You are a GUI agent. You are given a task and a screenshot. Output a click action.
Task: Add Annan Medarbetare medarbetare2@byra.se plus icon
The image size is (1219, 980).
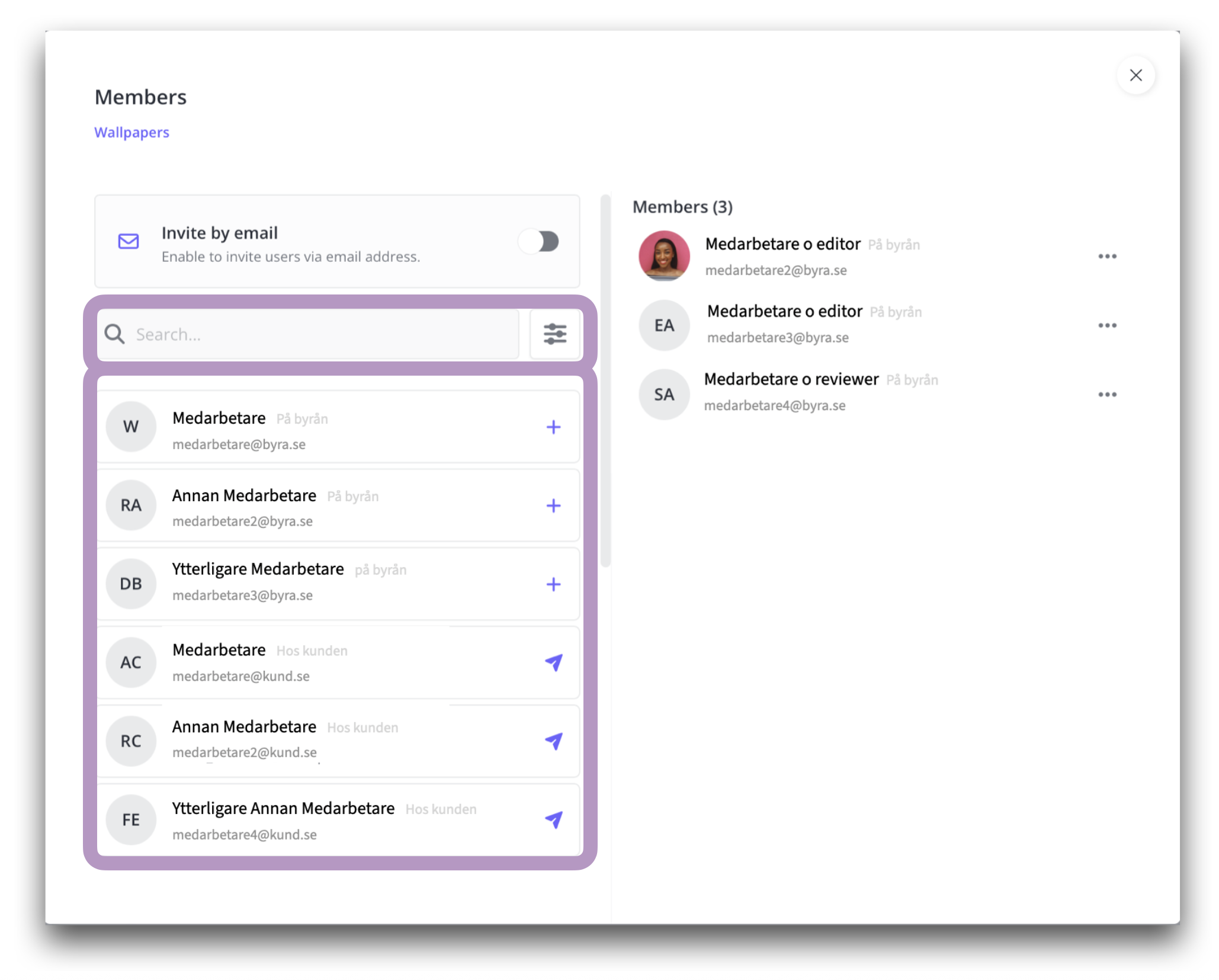pyautogui.click(x=553, y=505)
